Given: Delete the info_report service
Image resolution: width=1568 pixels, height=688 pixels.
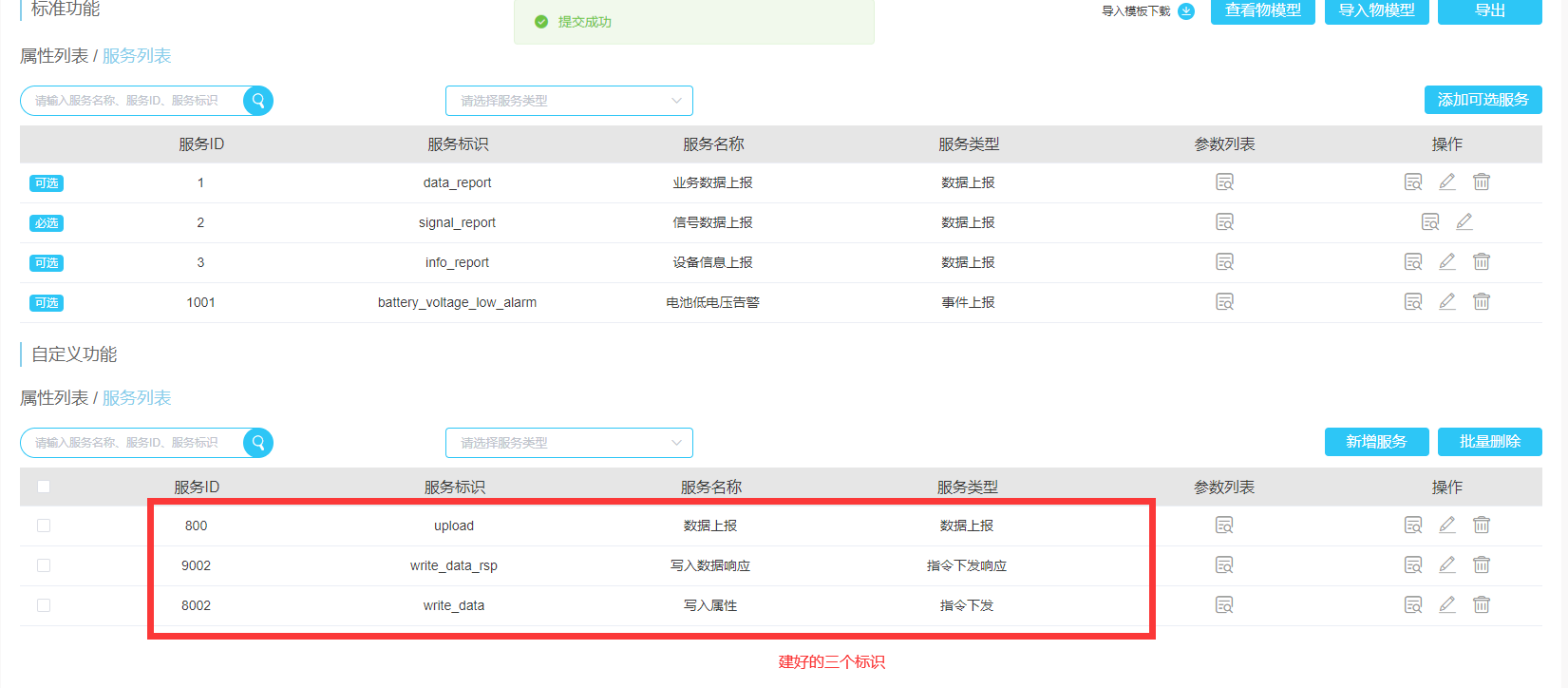Looking at the screenshot, I should [1482, 262].
